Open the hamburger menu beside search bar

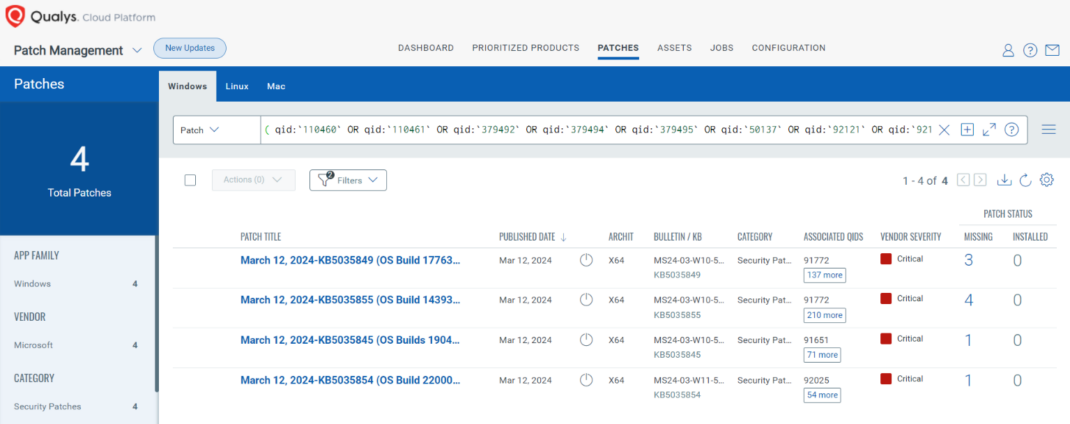point(1049,130)
